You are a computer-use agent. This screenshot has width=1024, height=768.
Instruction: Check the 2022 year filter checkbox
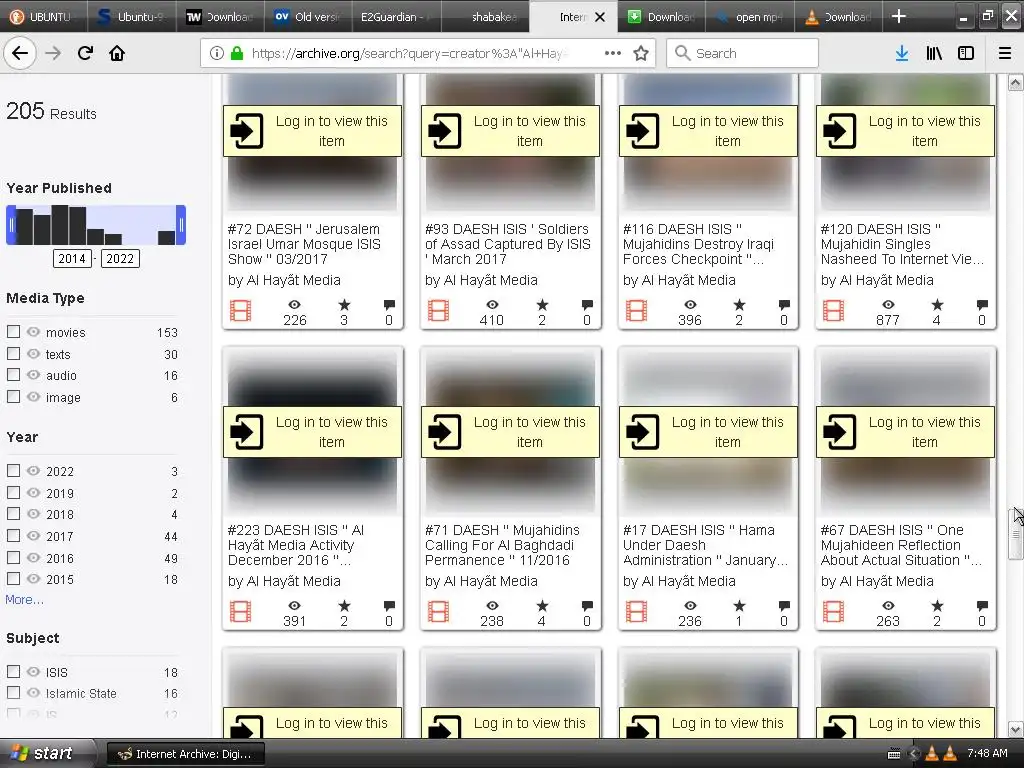[x=13, y=470]
